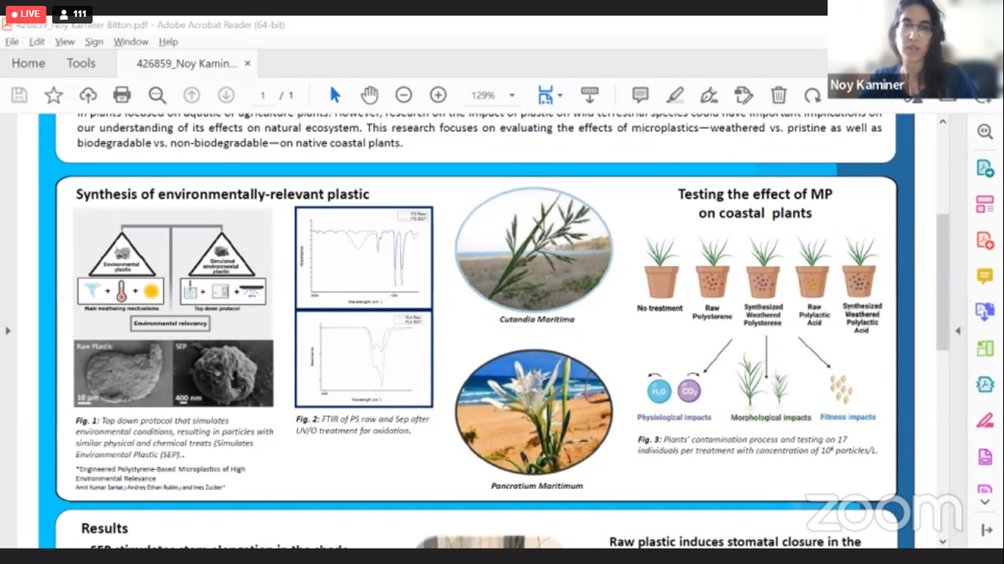Switch to the Home tab

pos(28,63)
